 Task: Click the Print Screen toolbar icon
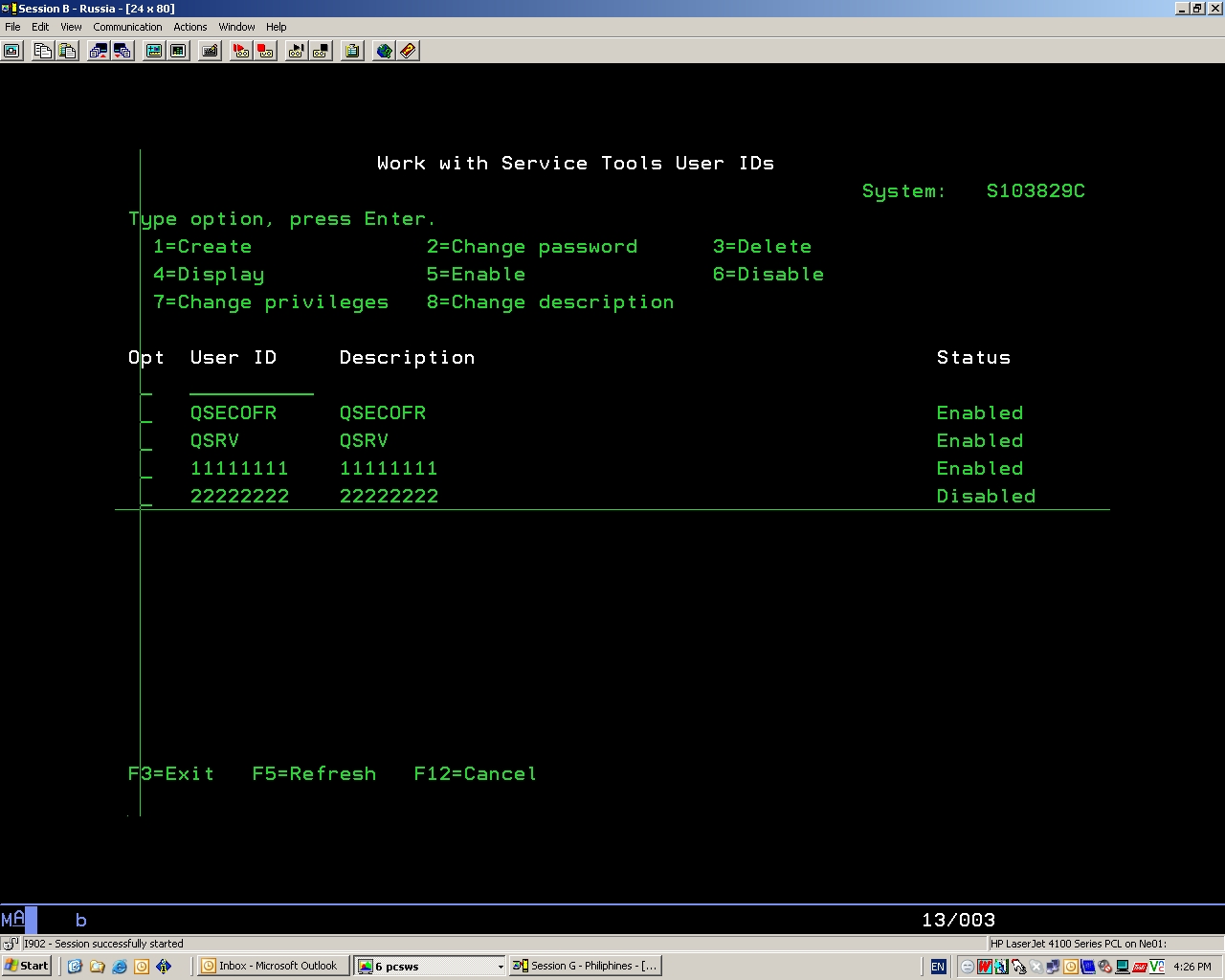[x=12, y=51]
